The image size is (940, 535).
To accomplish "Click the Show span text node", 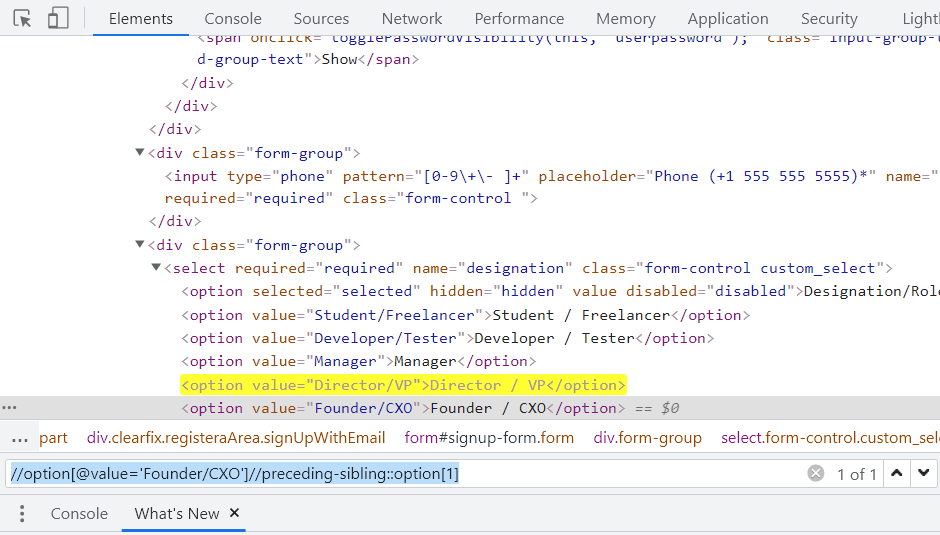I will 339,59.
